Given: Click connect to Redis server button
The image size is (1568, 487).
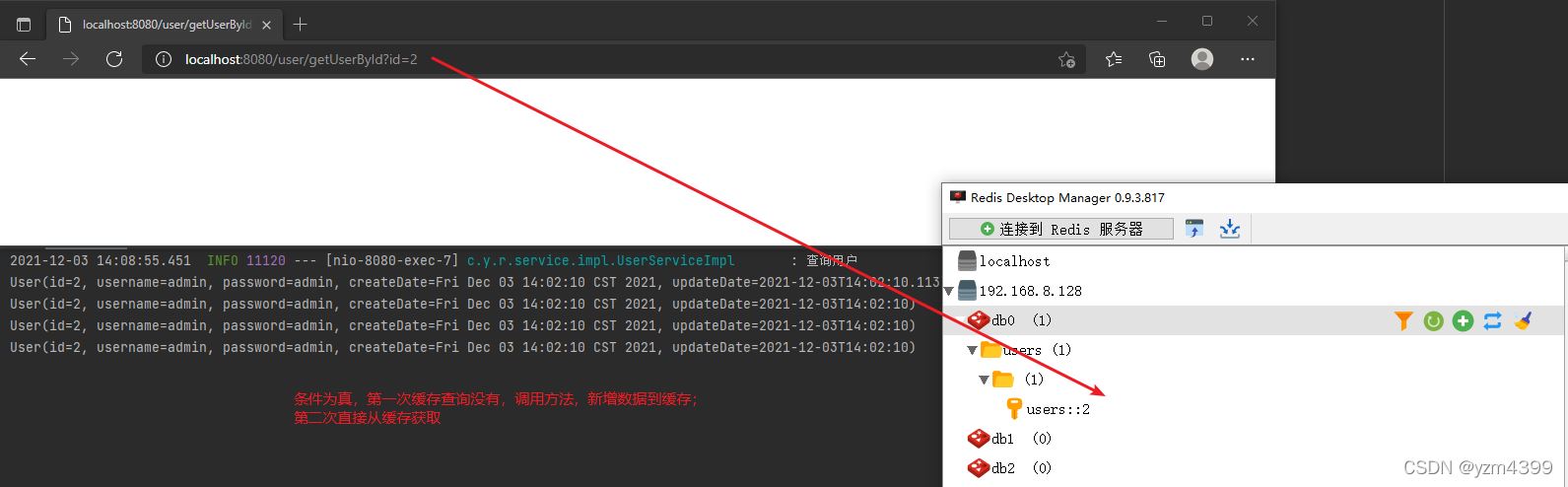Looking at the screenshot, I should (1061, 229).
